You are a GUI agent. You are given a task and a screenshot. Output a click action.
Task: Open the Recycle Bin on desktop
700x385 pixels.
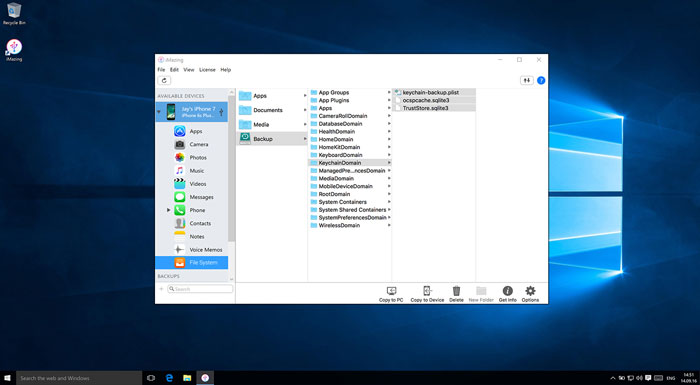14,13
